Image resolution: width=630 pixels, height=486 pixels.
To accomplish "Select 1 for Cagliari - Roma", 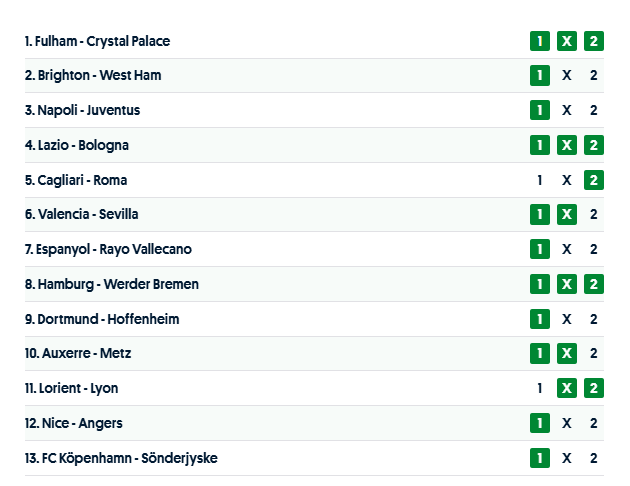I will tap(540, 180).
